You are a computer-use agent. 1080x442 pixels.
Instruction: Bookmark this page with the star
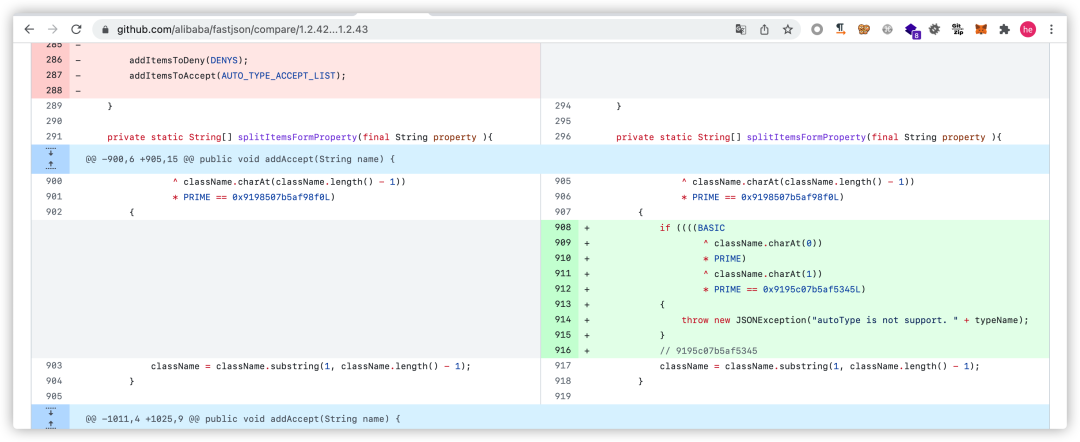click(787, 30)
